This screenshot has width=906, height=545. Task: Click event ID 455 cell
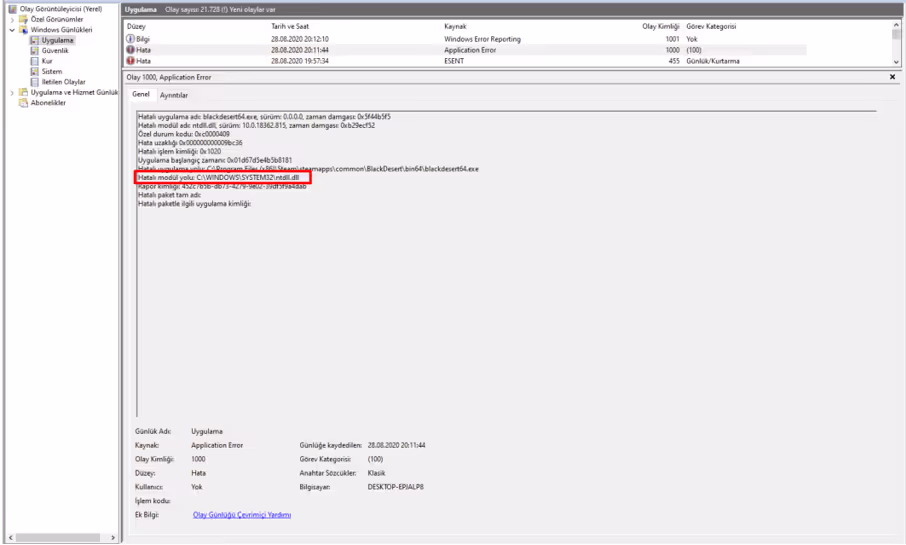pyautogui.click(x=674, y=61)
